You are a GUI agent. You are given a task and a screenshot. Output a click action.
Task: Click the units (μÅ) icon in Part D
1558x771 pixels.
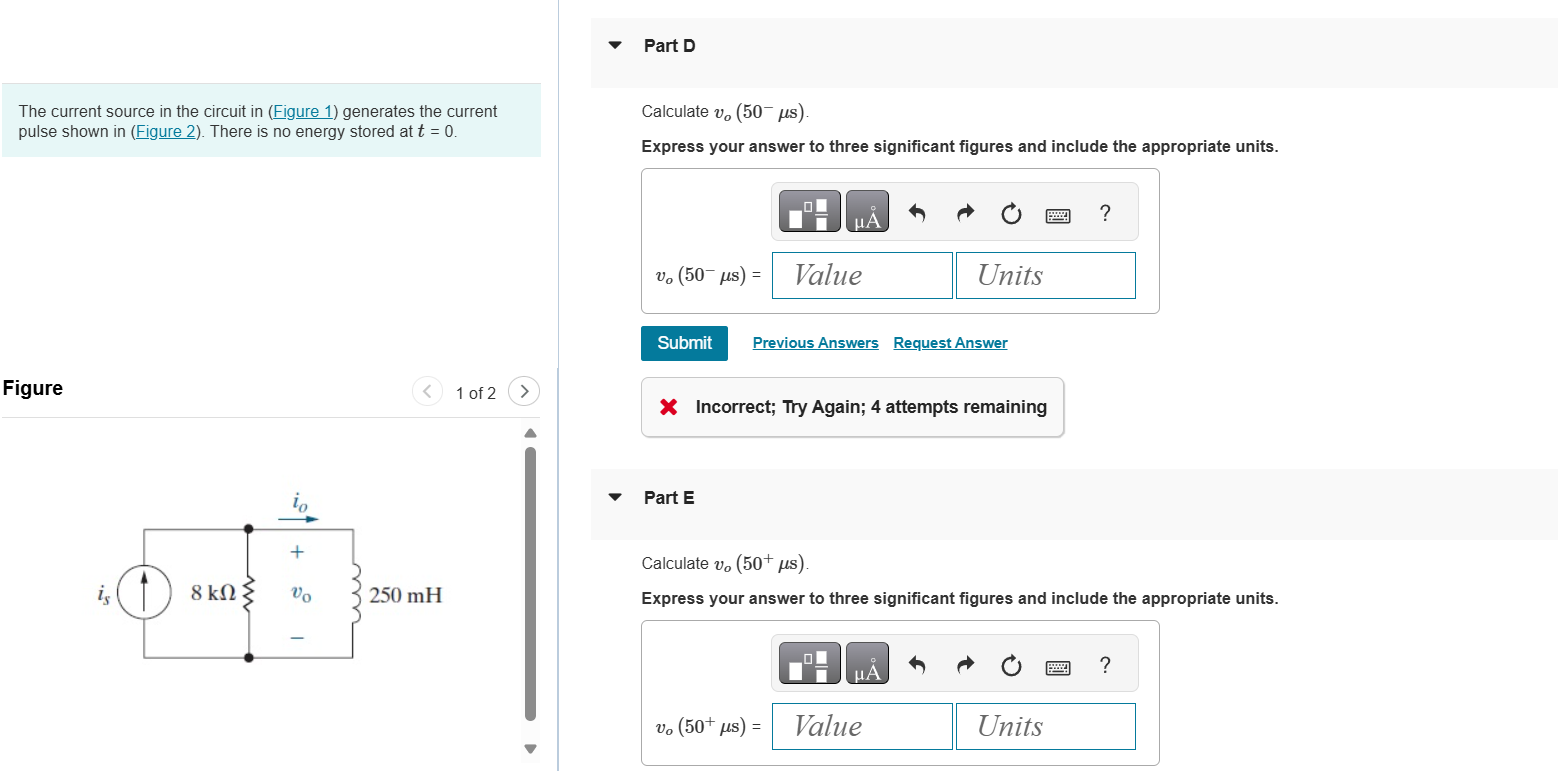tap(866, 211)
